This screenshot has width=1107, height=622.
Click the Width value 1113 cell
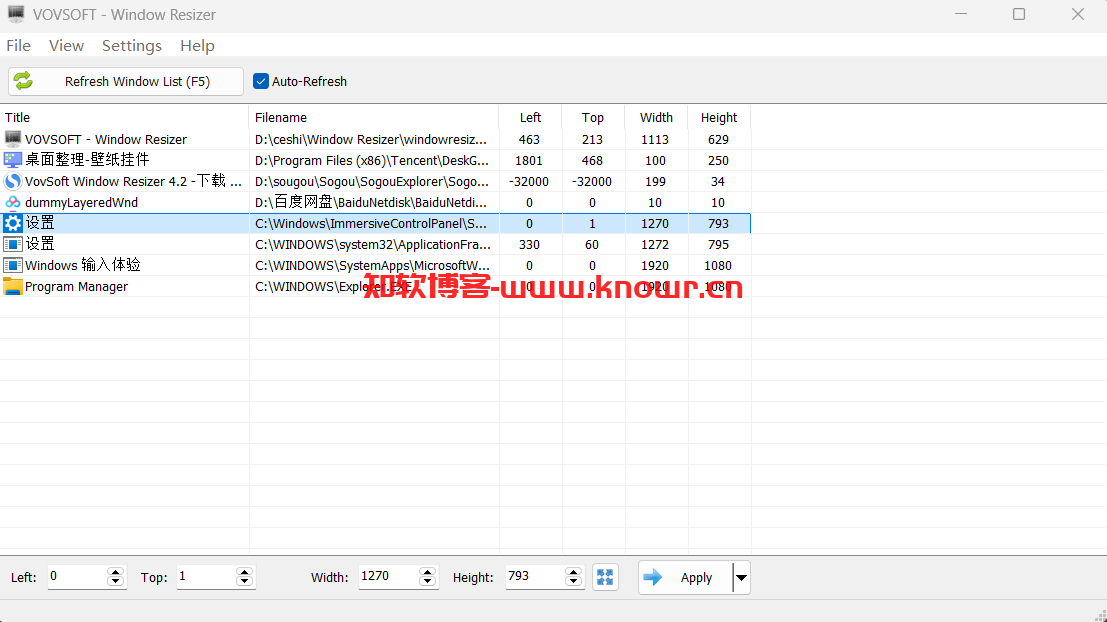pyautogui.click(x=655, y=139)
